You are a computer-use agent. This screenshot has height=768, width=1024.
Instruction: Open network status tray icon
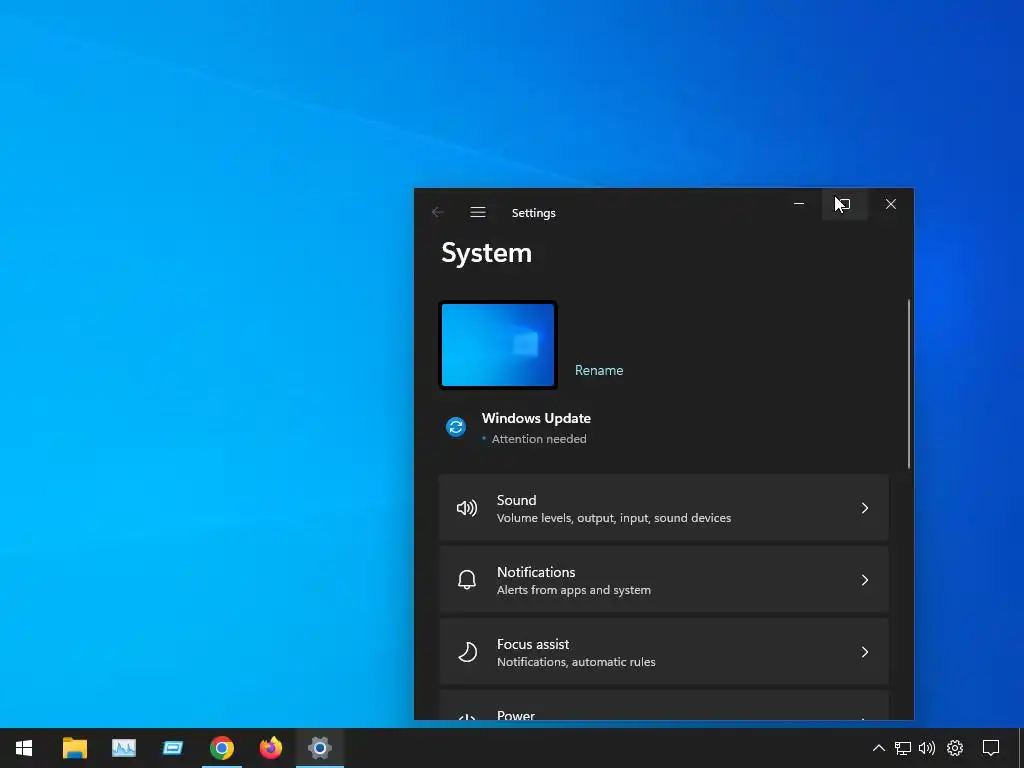[x=903, y=748]
